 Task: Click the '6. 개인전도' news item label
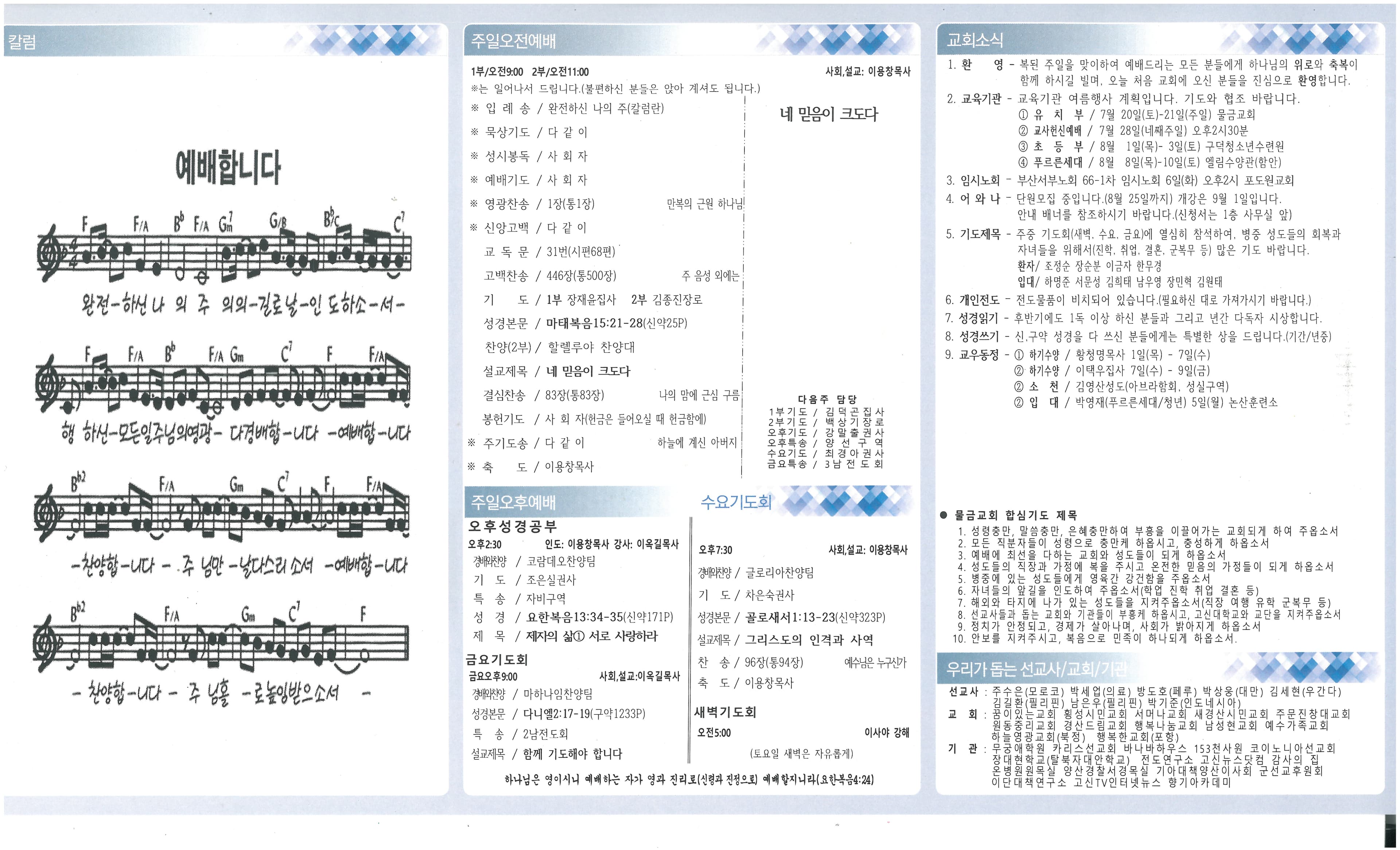pyautogui.click(x=973, y=300)
